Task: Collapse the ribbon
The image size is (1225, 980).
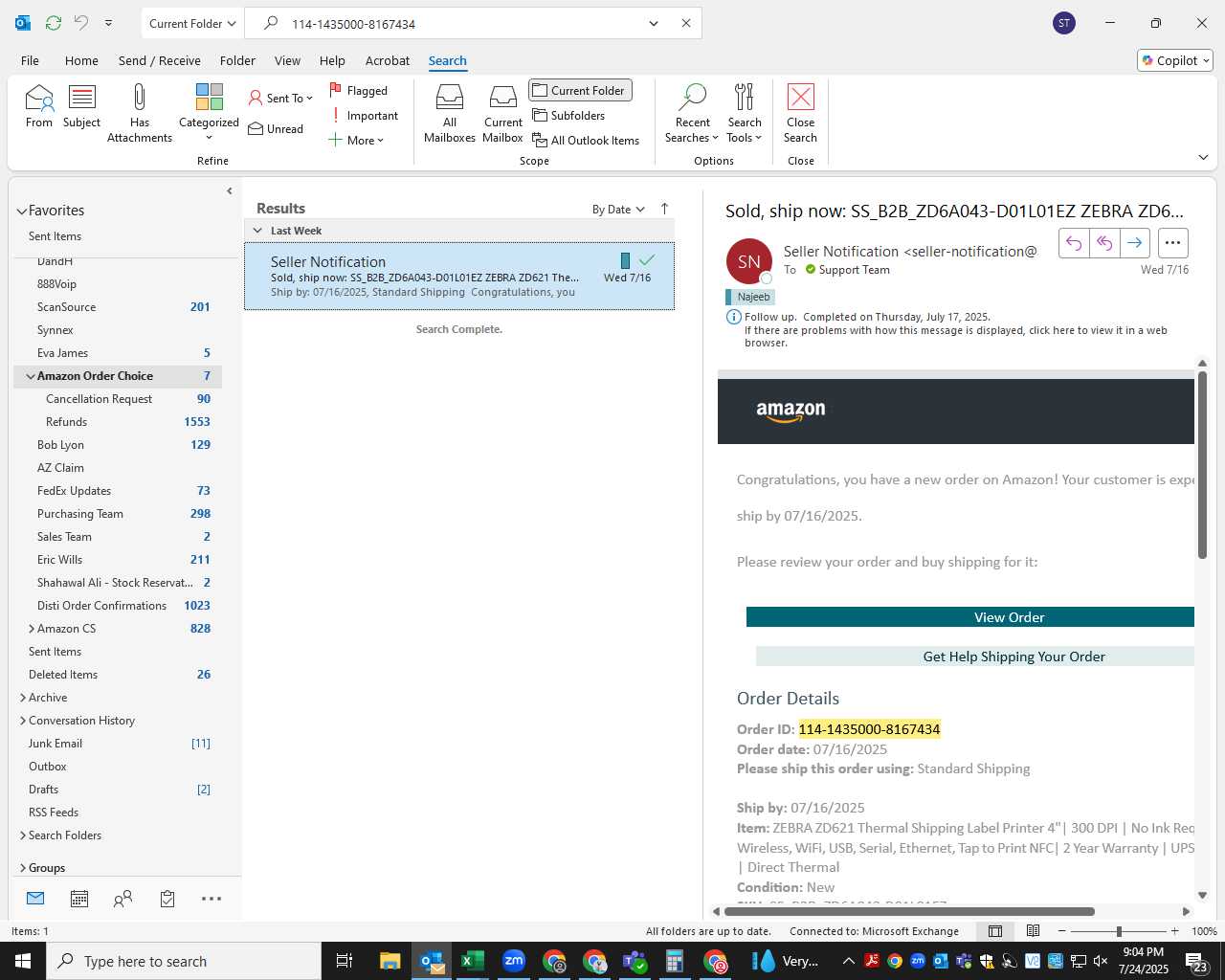Action: pos(1204,157)
